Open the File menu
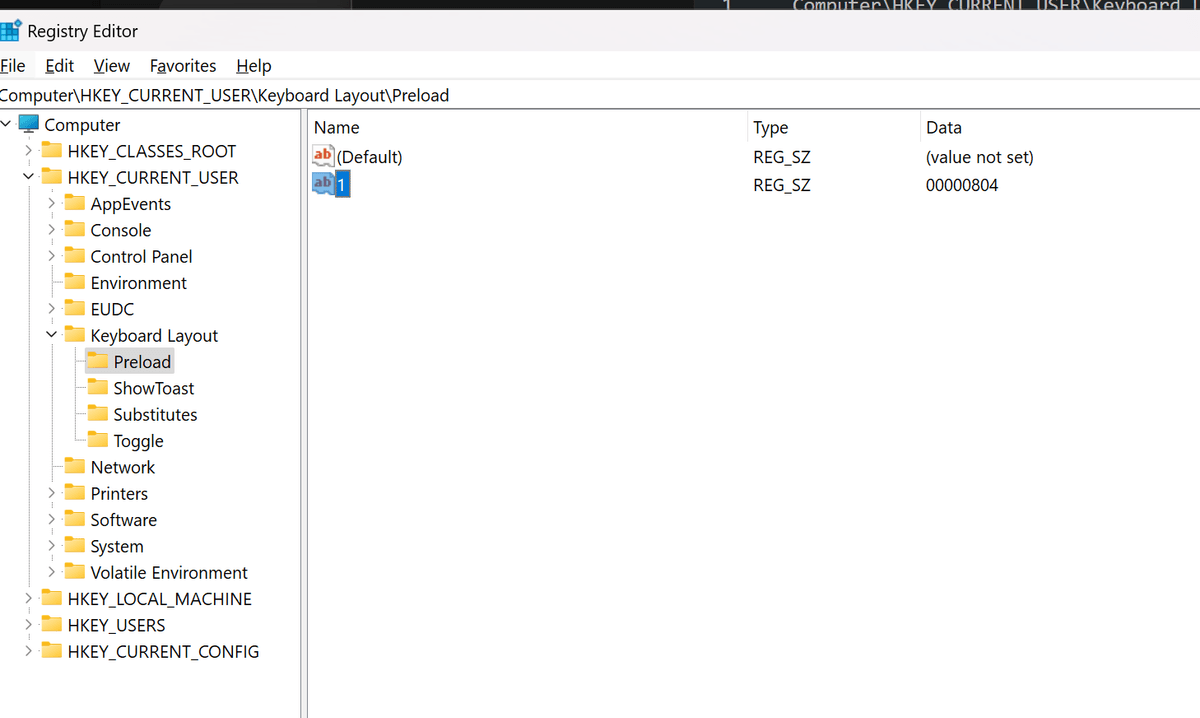This screenshot has width=1200, height=718. click(13, 65)
